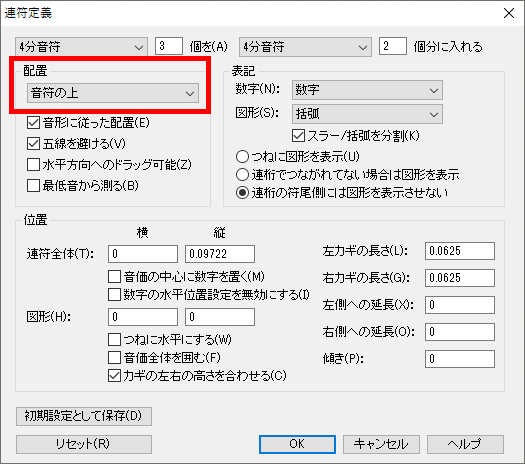Open the 配置 音符の上 dropdown
Screen dimensions: 525x464
(x=112, y=93)
